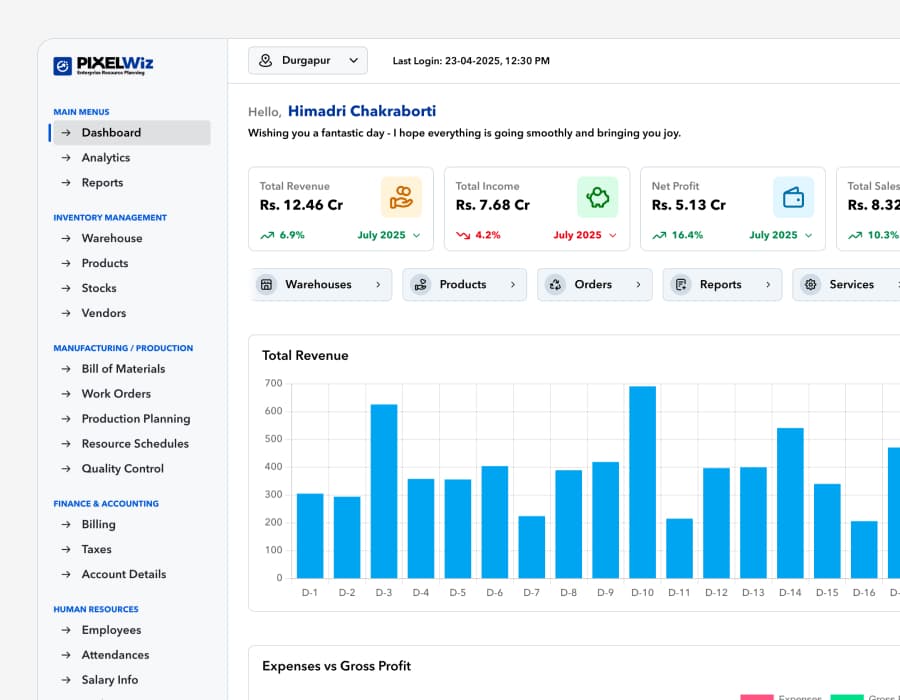Viewport: 900px width, 700px height.
Task: Click the arrow icon beside Employees
Action: coord(66,630)
